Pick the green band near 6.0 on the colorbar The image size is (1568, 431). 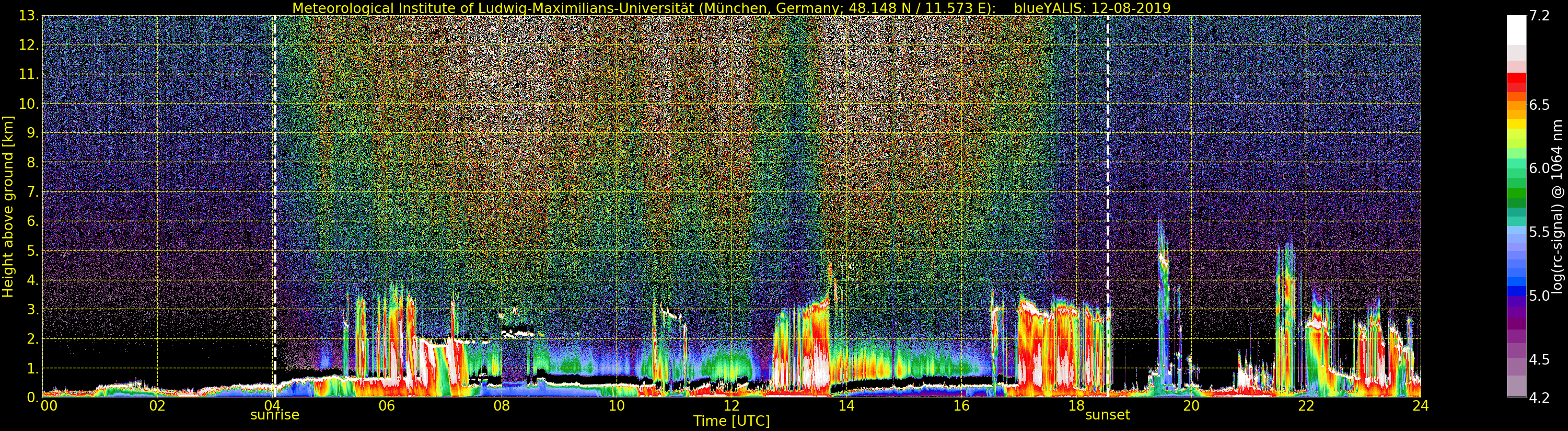tap(1516, 174)
